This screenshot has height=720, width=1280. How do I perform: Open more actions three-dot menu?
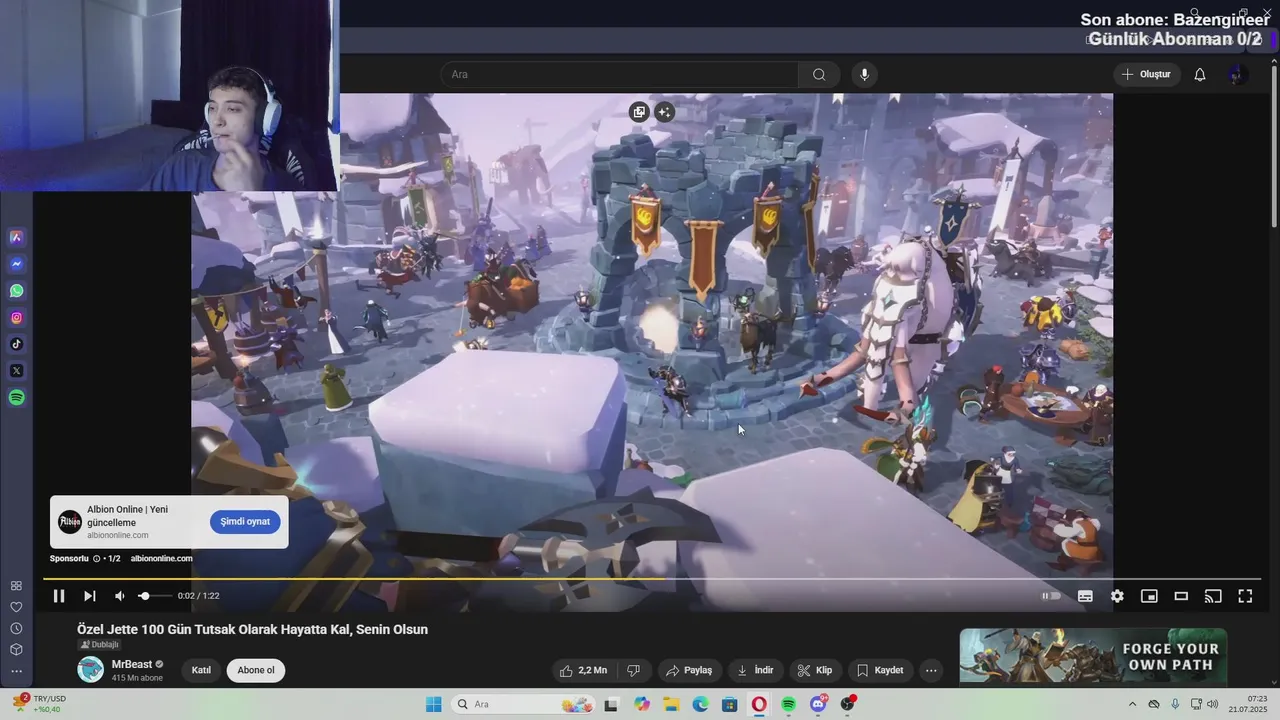coord(931,670)
